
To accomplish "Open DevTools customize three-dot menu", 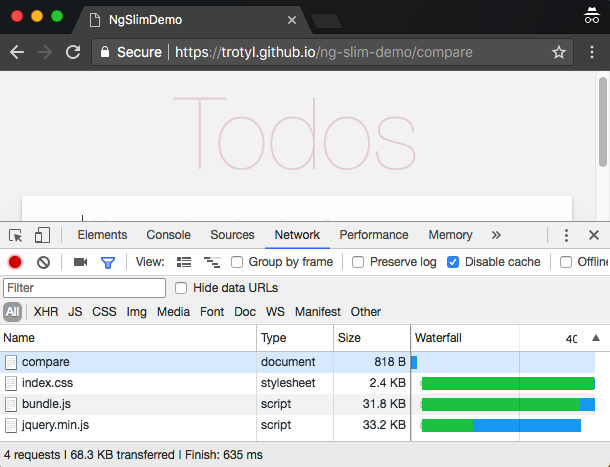I will pos(566,235).
